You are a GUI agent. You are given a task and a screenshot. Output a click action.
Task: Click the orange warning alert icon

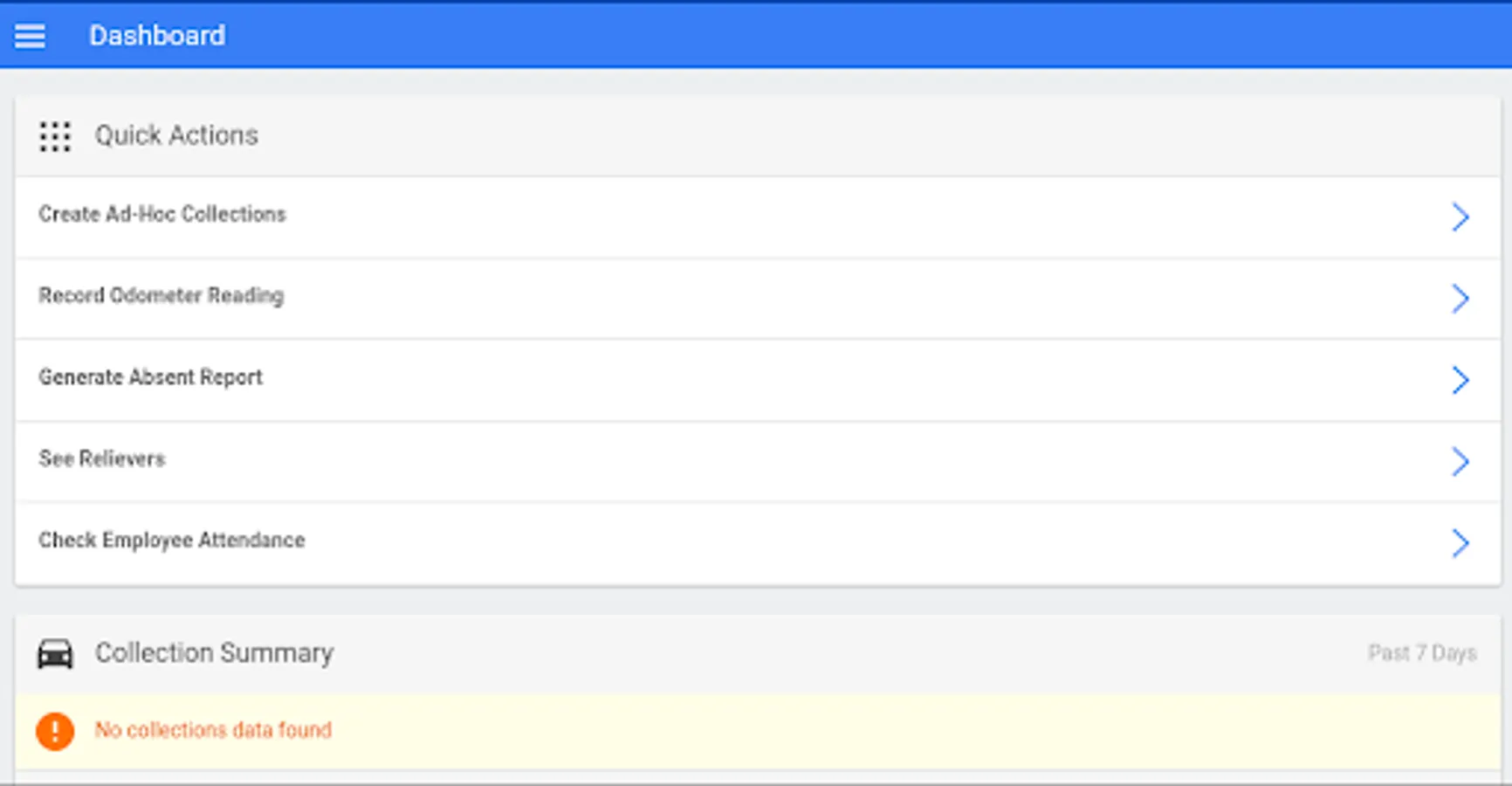pyautogui.click(x=55, y=731)
